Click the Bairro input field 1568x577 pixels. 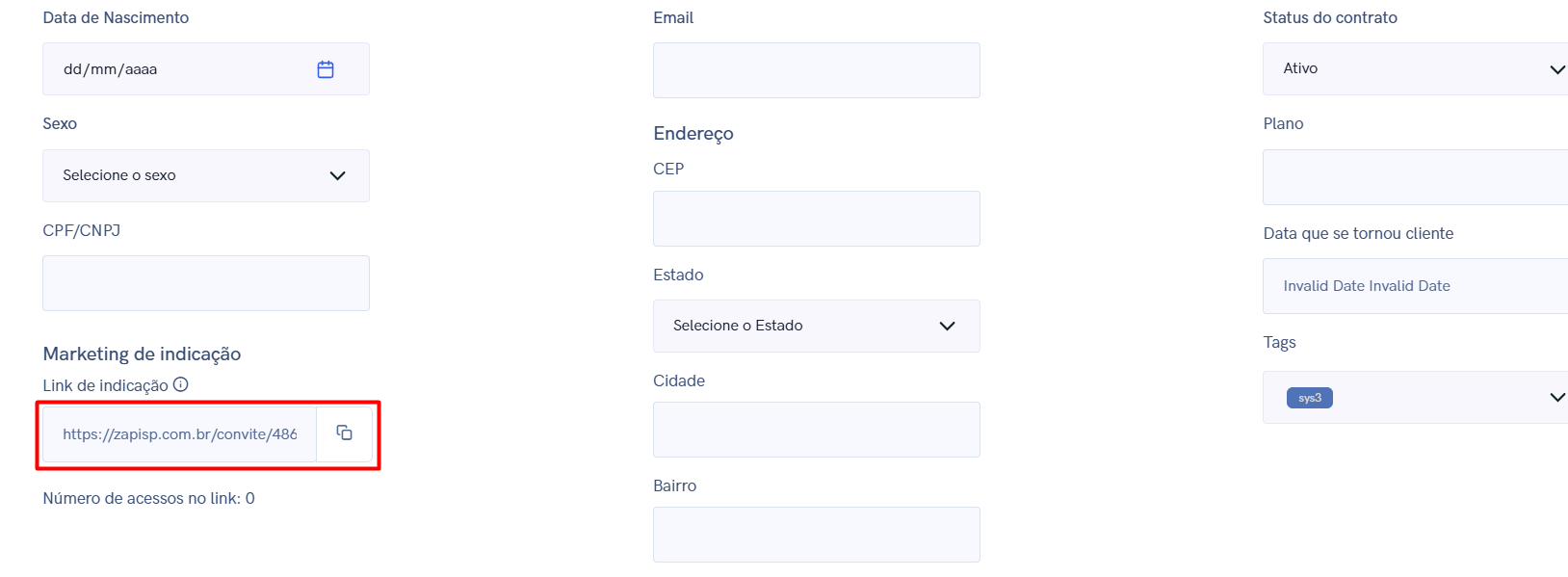pos(817,535)
